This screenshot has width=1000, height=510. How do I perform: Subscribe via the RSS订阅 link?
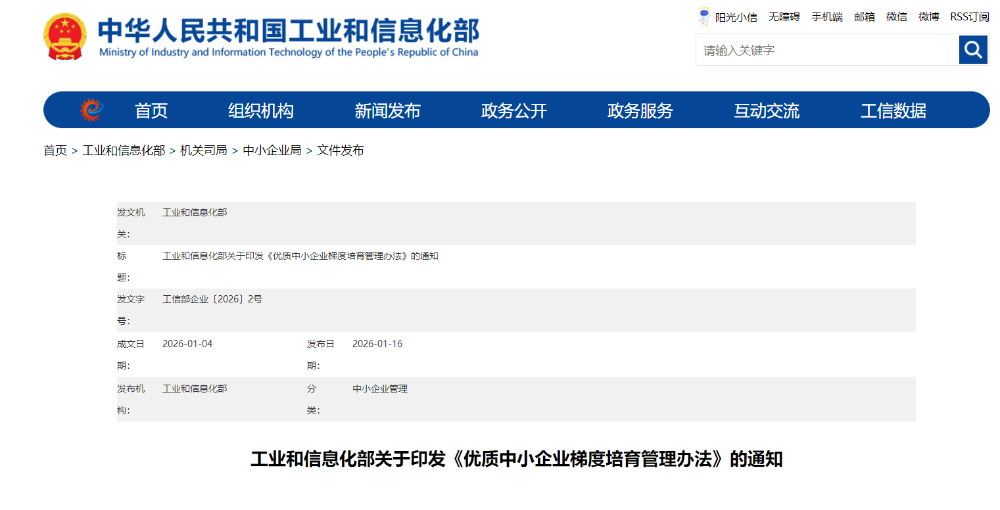pos(969,17)
